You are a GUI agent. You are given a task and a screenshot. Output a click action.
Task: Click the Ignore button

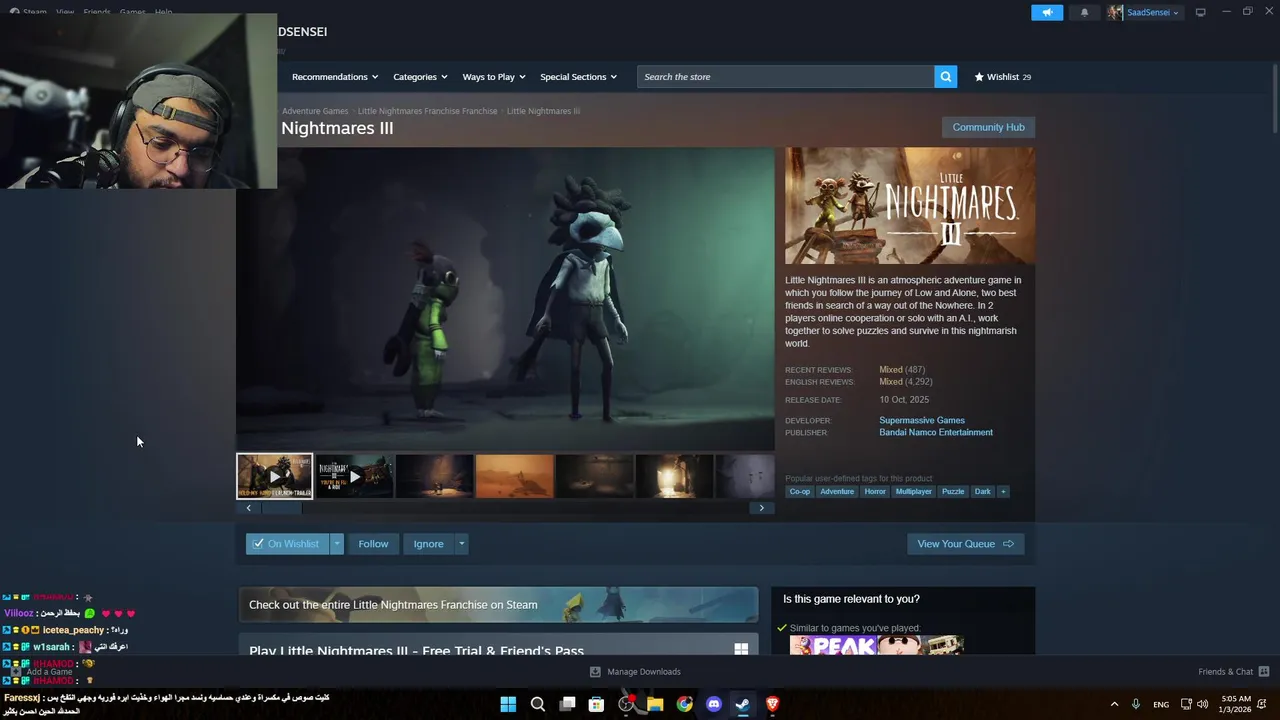pos(428,544)
